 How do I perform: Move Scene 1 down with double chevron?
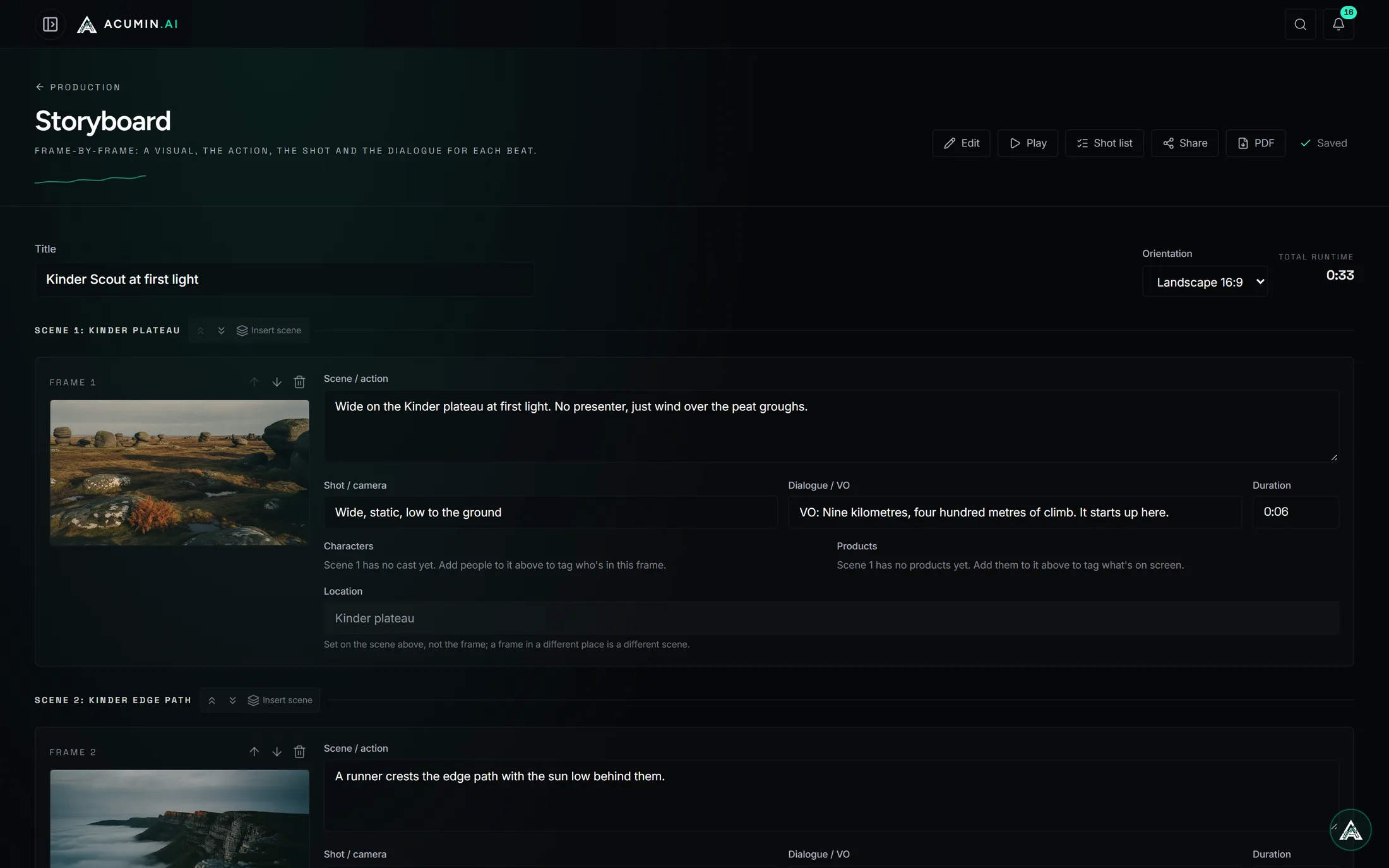(221, 331)
